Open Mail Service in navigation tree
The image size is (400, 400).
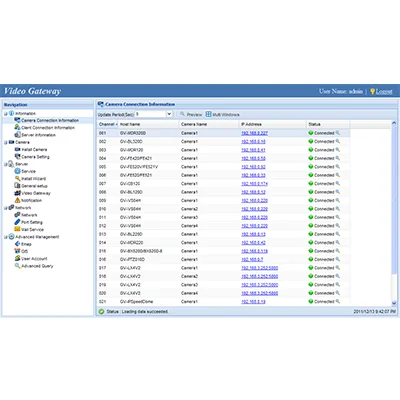coord(32,230)
